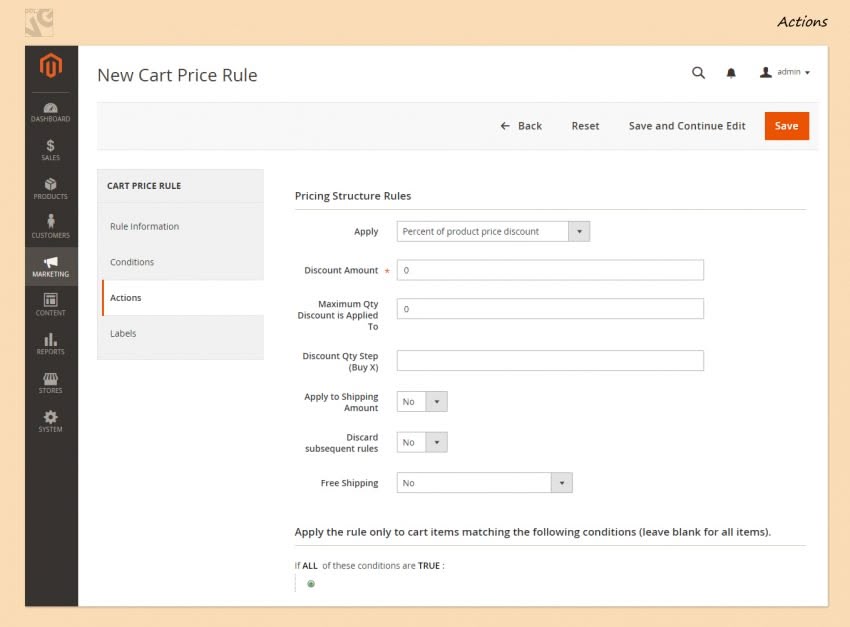Open the Discard subsequent rules dropdown
Image resolution: width=850 pixels, height=627 pixels.
(x=422, y=442)
